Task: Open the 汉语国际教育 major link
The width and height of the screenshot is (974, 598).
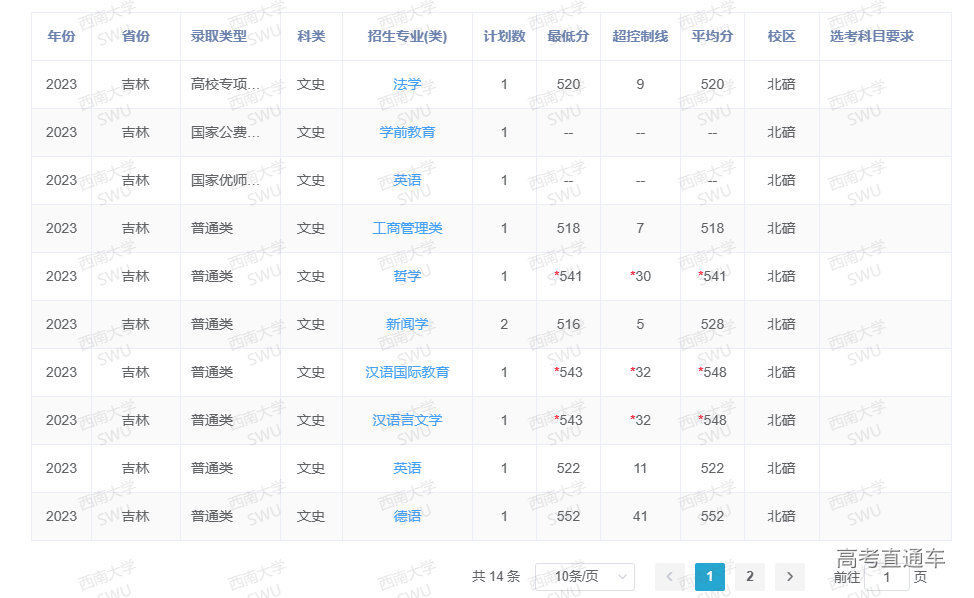Action: 407,372
